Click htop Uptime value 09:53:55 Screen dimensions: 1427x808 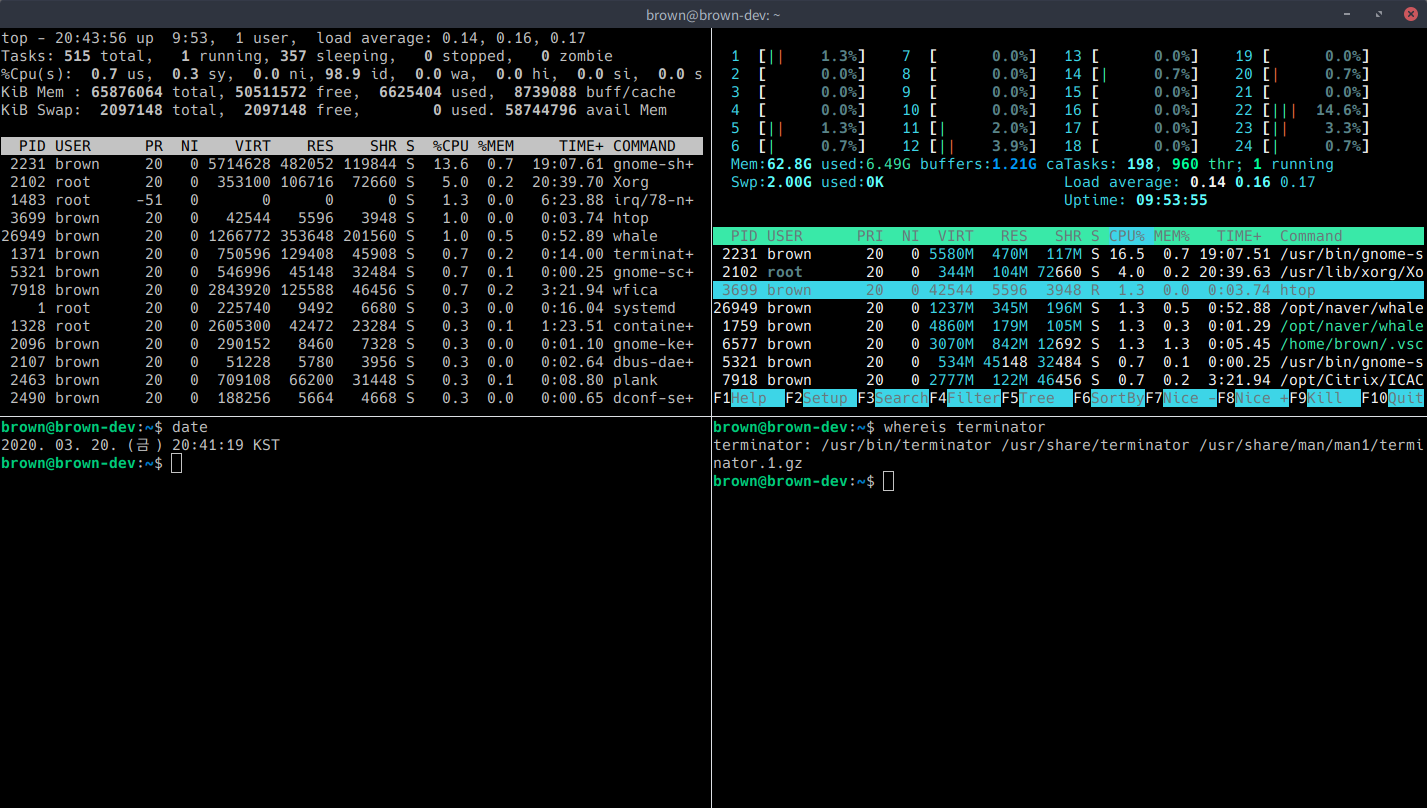coord(1171,200)
